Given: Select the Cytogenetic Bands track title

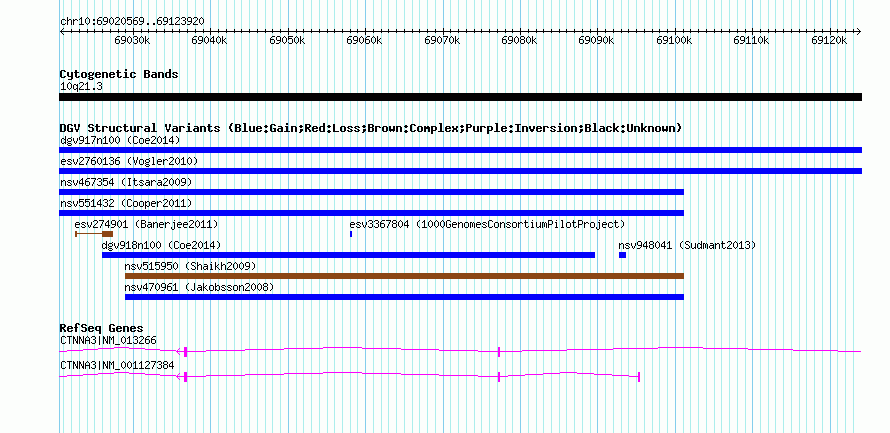Looking at the screenshot, I should [x=119, y=74].
